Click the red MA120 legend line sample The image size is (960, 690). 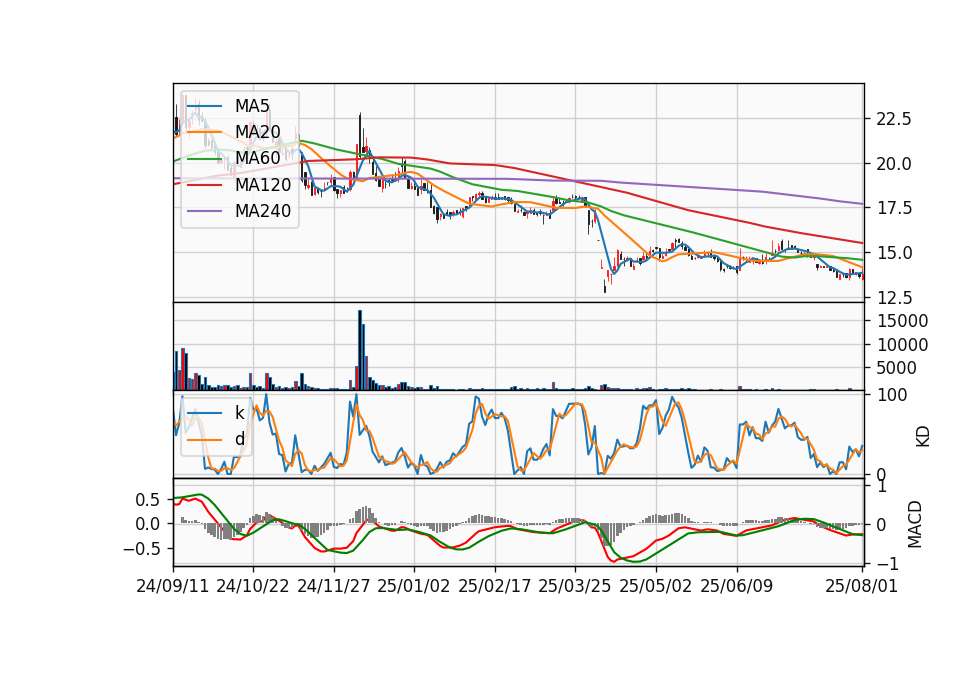tap(204, 184)
